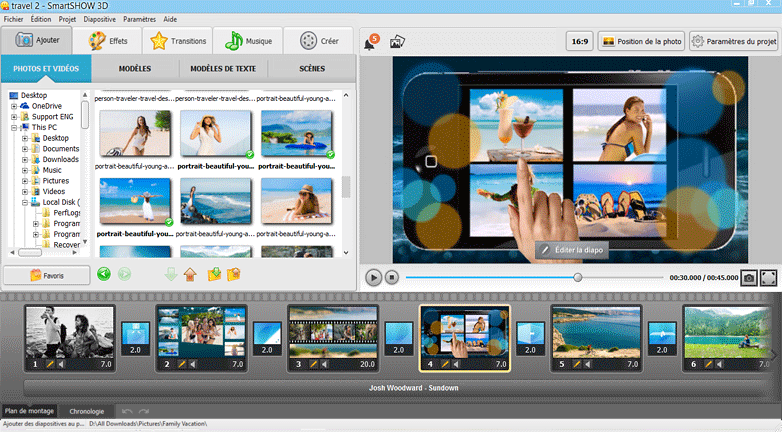Viewport: 782px width, 432px height.
Task: Switch to the Transitions tab
Action: [179, 41]
